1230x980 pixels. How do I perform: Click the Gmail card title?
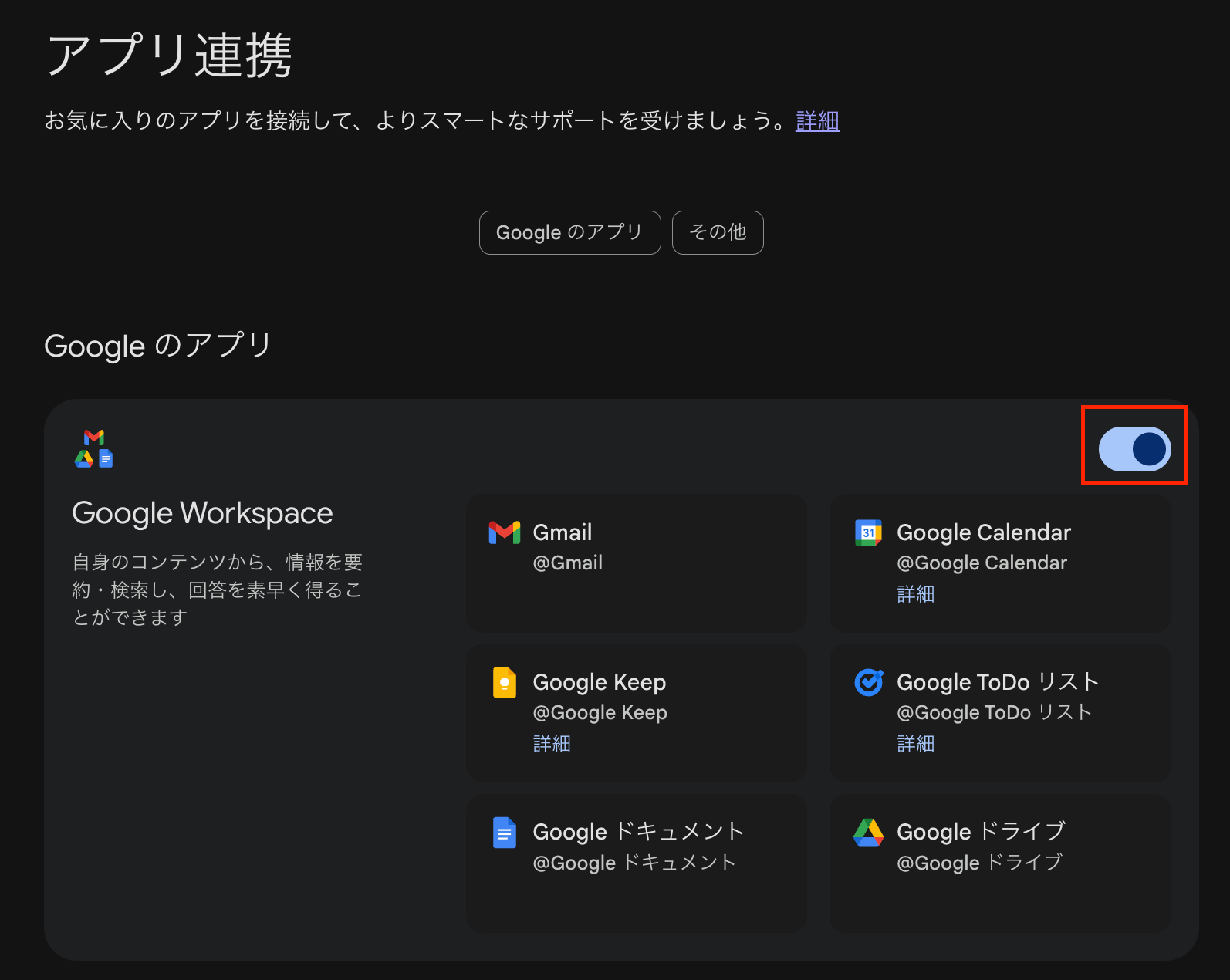563,532
